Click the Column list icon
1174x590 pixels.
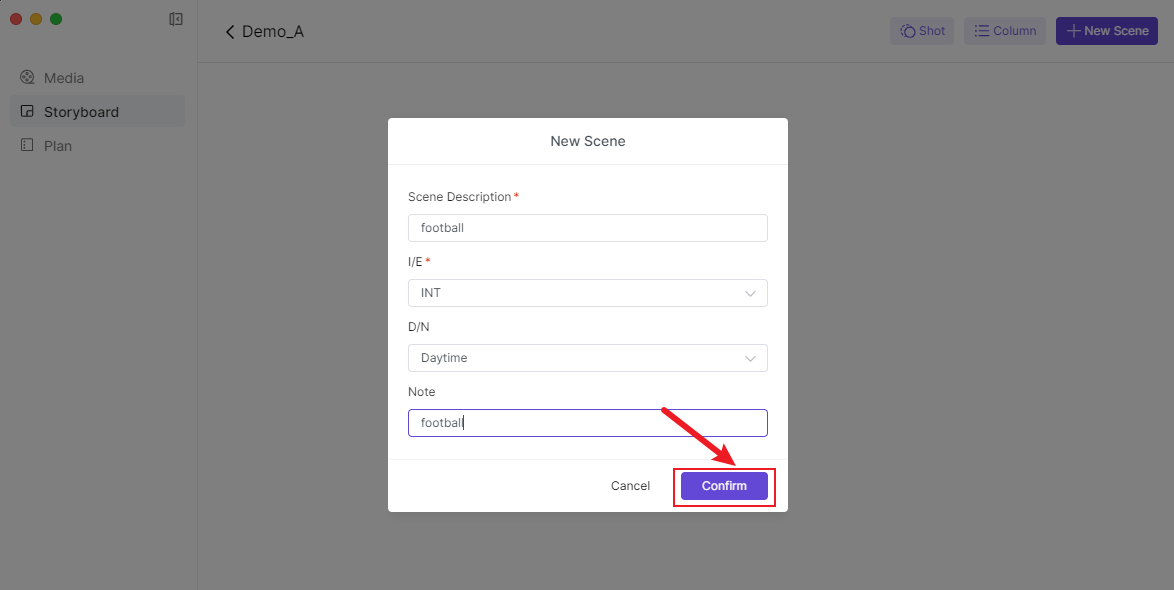982,31
